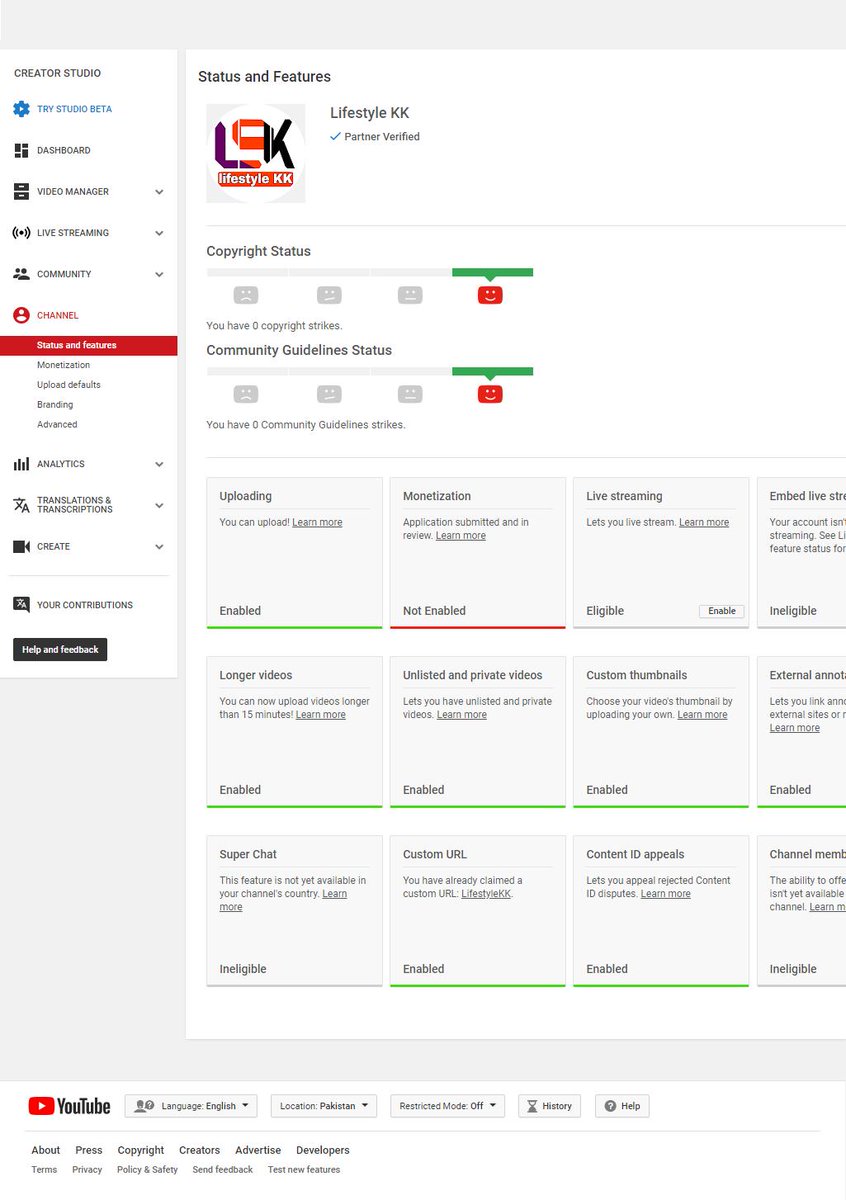Open the Advertise footer link

(258, 1150)
